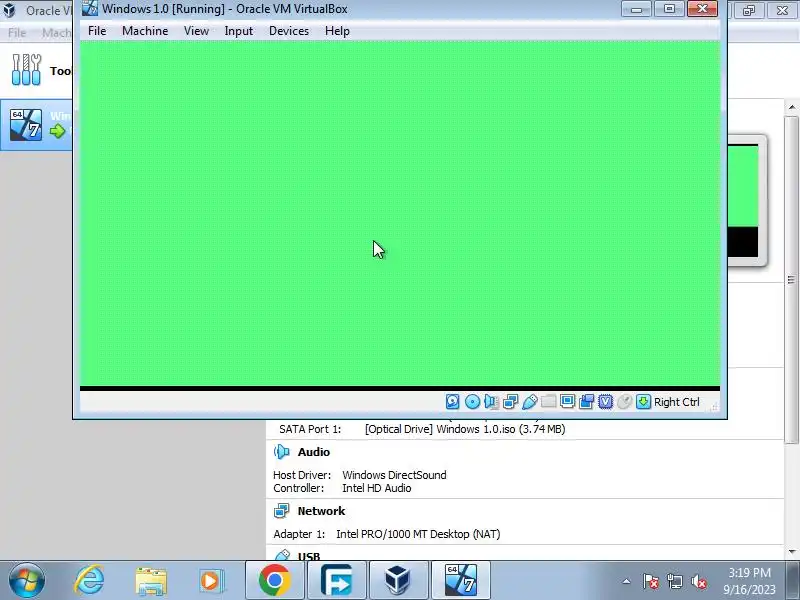Open the blue arrow app on taskbar
Screen dimensions: 800x600
pyautogui.click(x=337, y=580)
